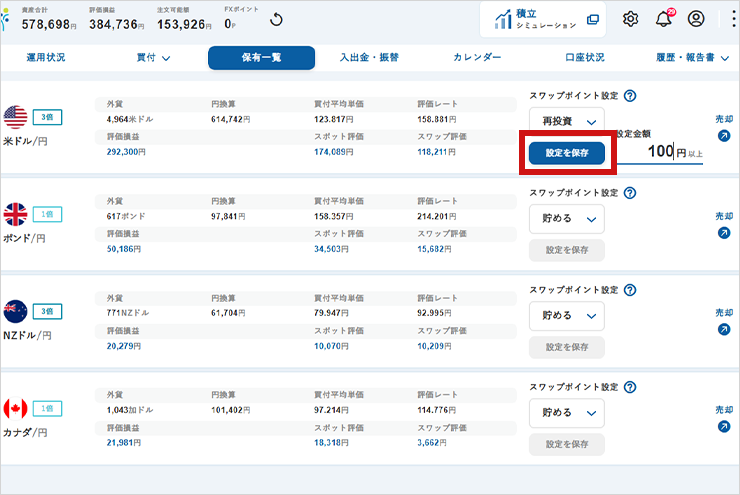
Task: Click the 売却 link for カナダ/円
Action: [724, 410]
